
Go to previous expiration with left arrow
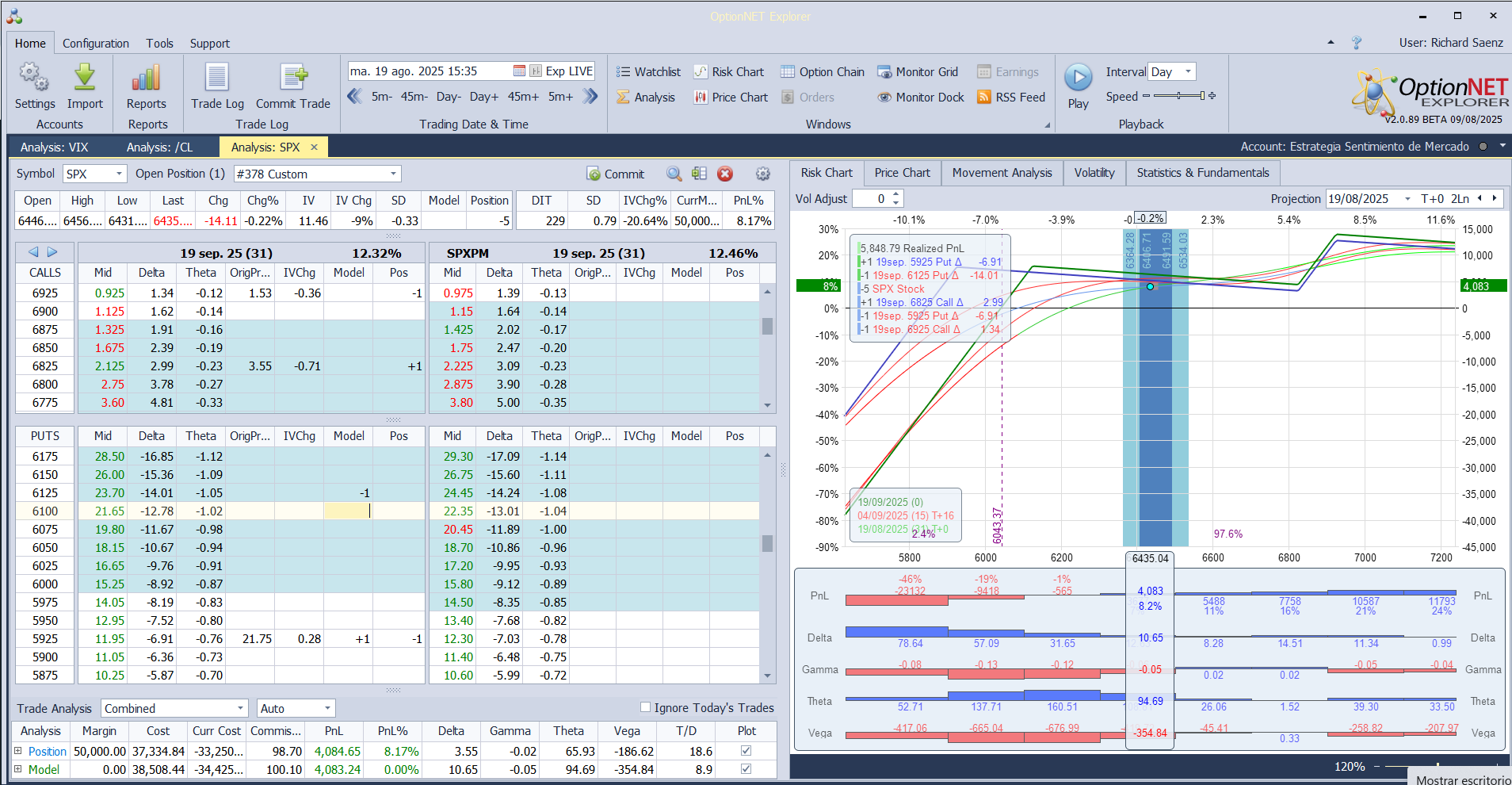pyautogui.click(x=33, y=252)
